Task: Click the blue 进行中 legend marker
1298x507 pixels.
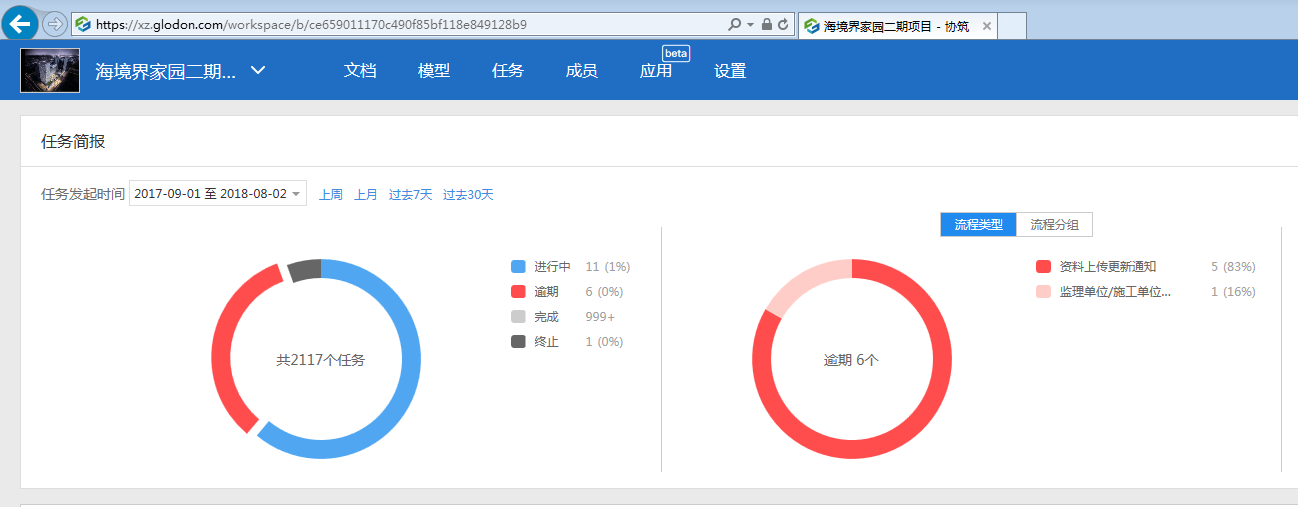Action: tap(518, 267)
